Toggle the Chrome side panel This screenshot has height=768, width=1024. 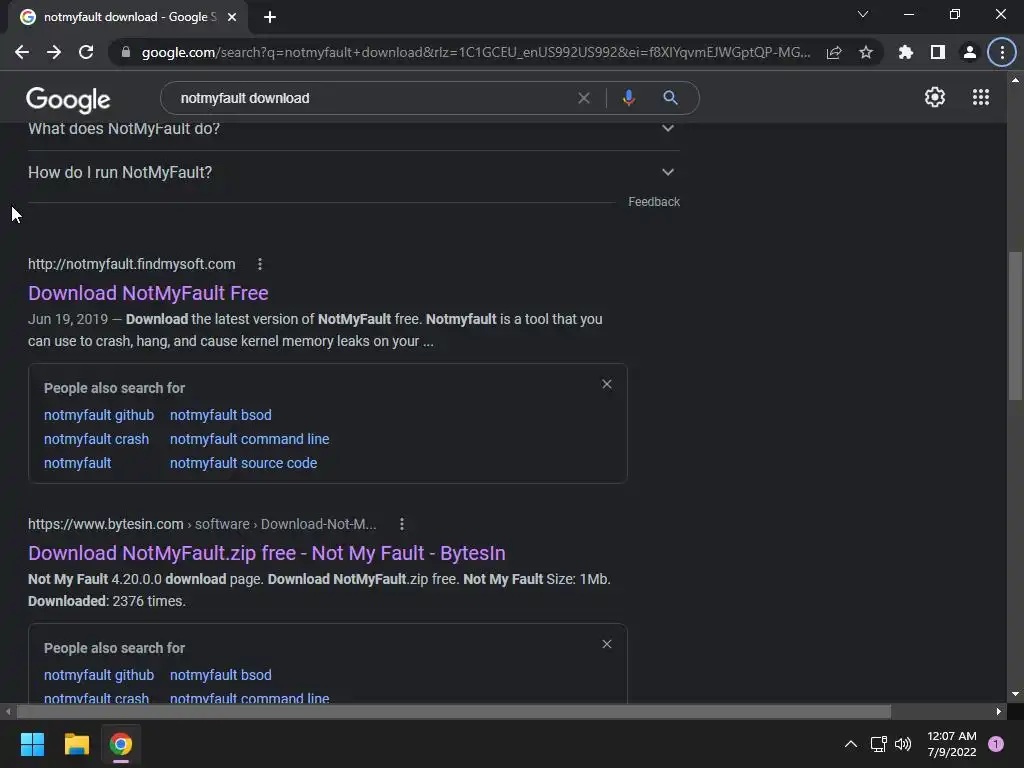point(938,52)
